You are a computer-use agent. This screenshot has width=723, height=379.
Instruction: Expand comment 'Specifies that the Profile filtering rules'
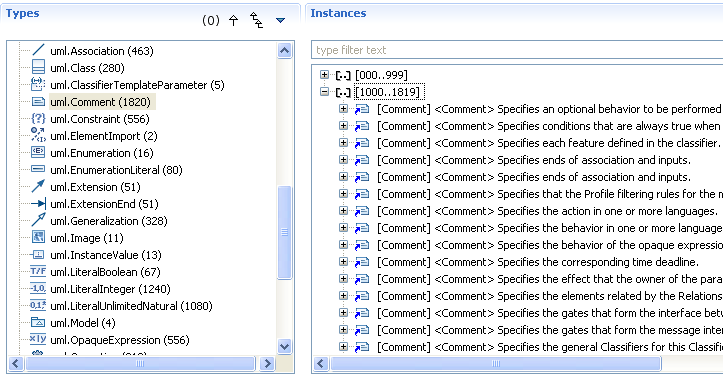coord(343,194)
